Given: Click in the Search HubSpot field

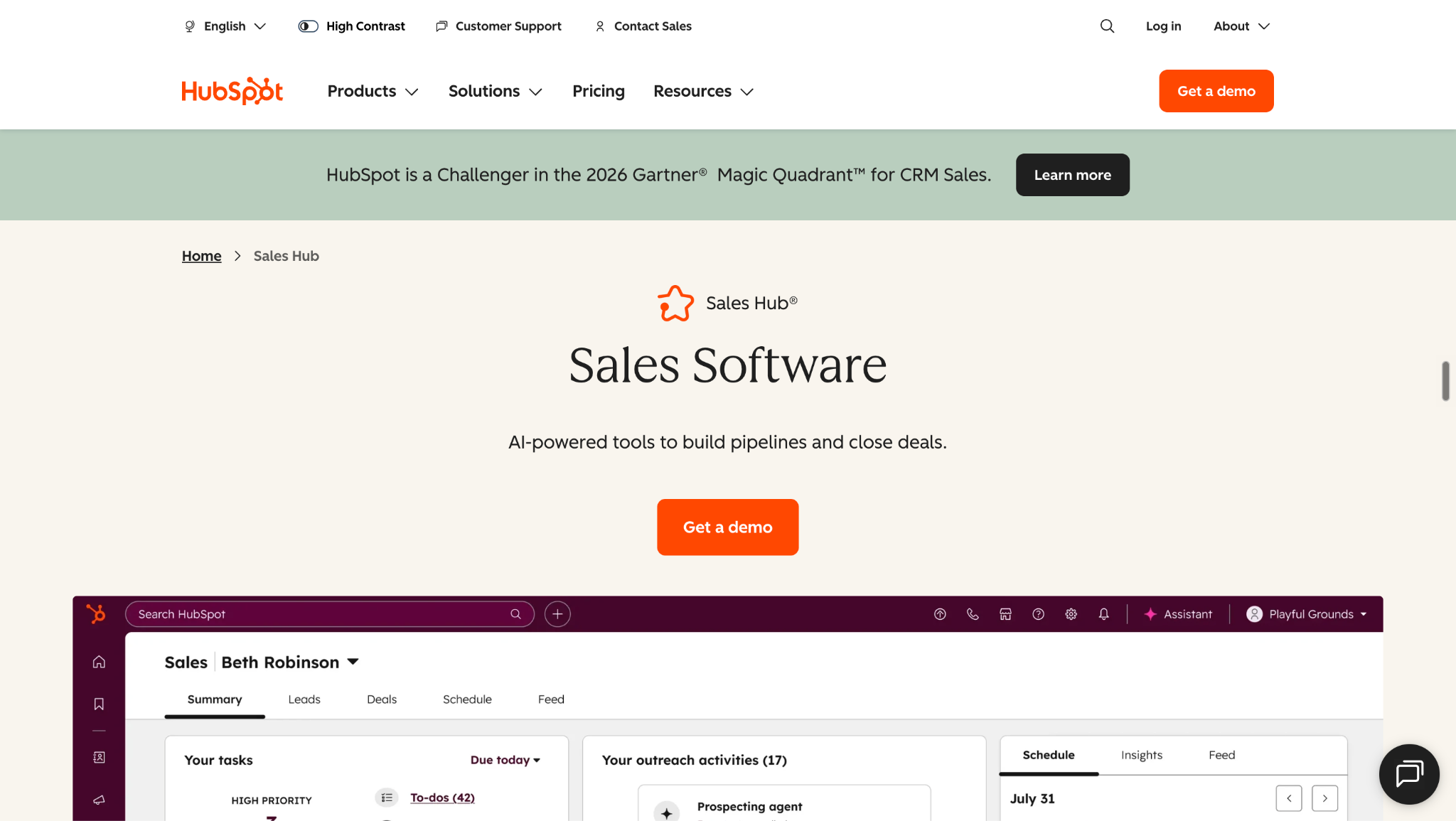Looking at the screenshot, I should click(330, 614).
